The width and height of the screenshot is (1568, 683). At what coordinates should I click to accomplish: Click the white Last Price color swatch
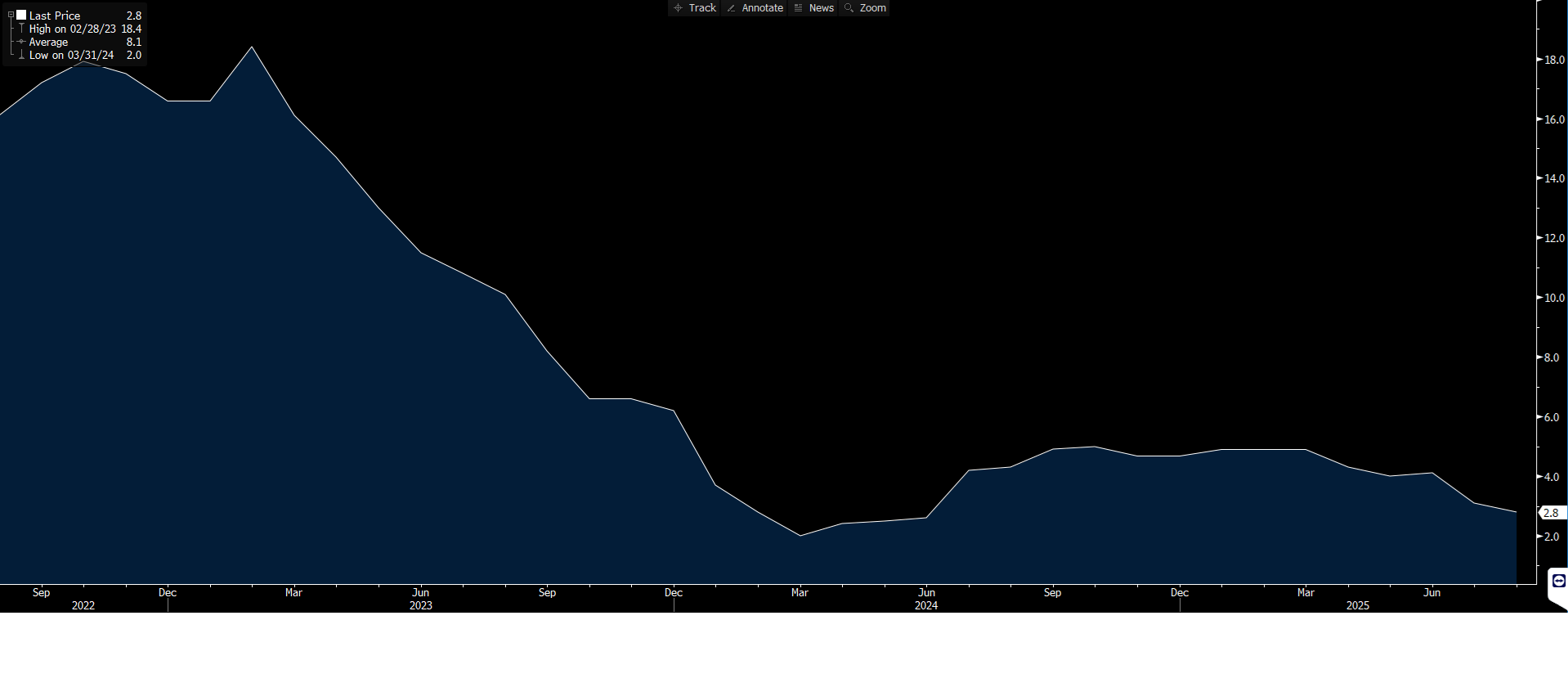(21, 16)
